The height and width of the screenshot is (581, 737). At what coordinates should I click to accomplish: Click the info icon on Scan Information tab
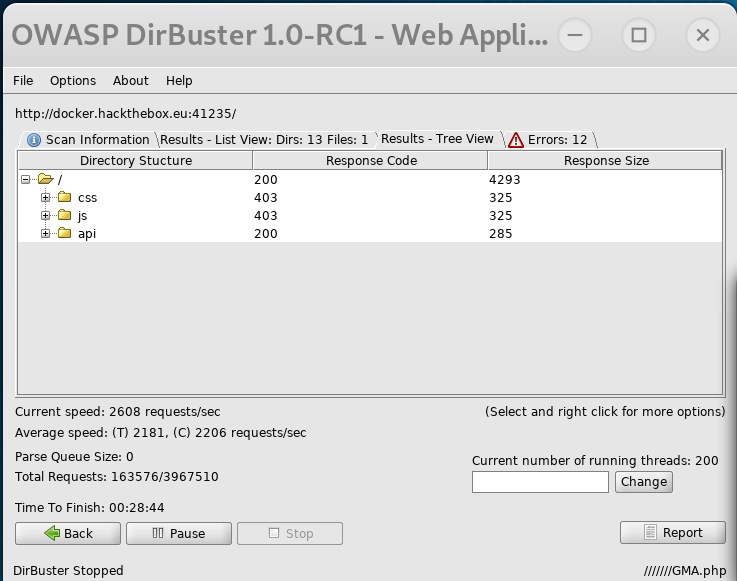(34, 140)
